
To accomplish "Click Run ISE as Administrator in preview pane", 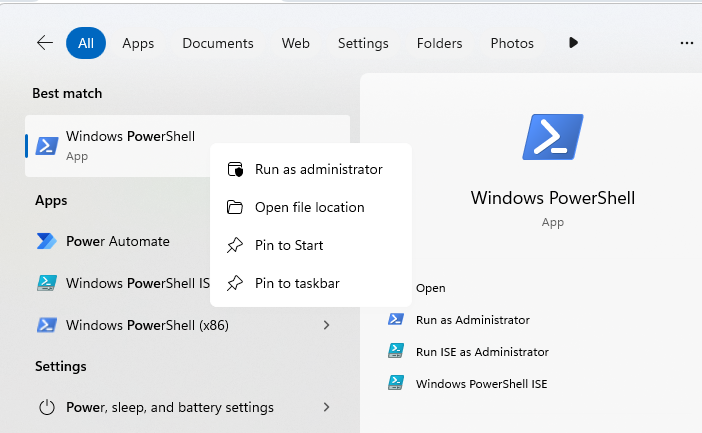I will [x=482, y=352].
